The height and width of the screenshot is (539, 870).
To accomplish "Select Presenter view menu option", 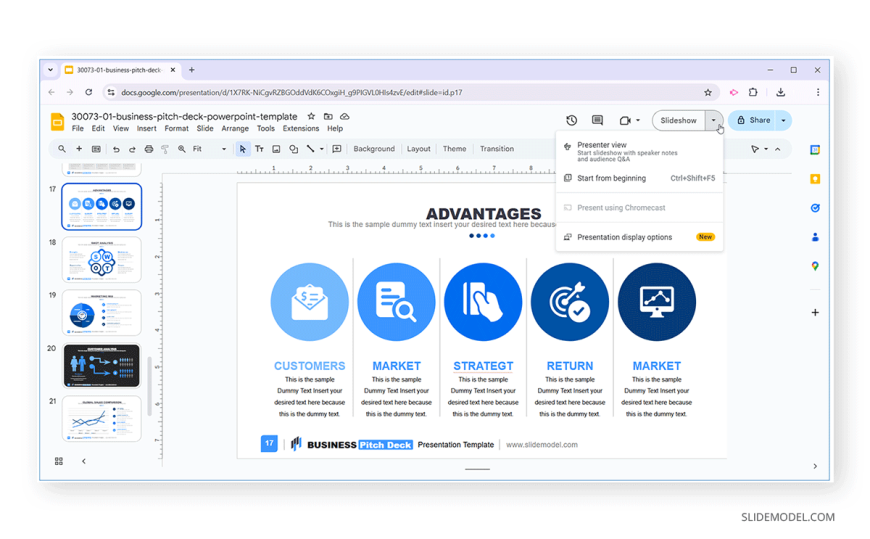I will click(x=639, y=151).
